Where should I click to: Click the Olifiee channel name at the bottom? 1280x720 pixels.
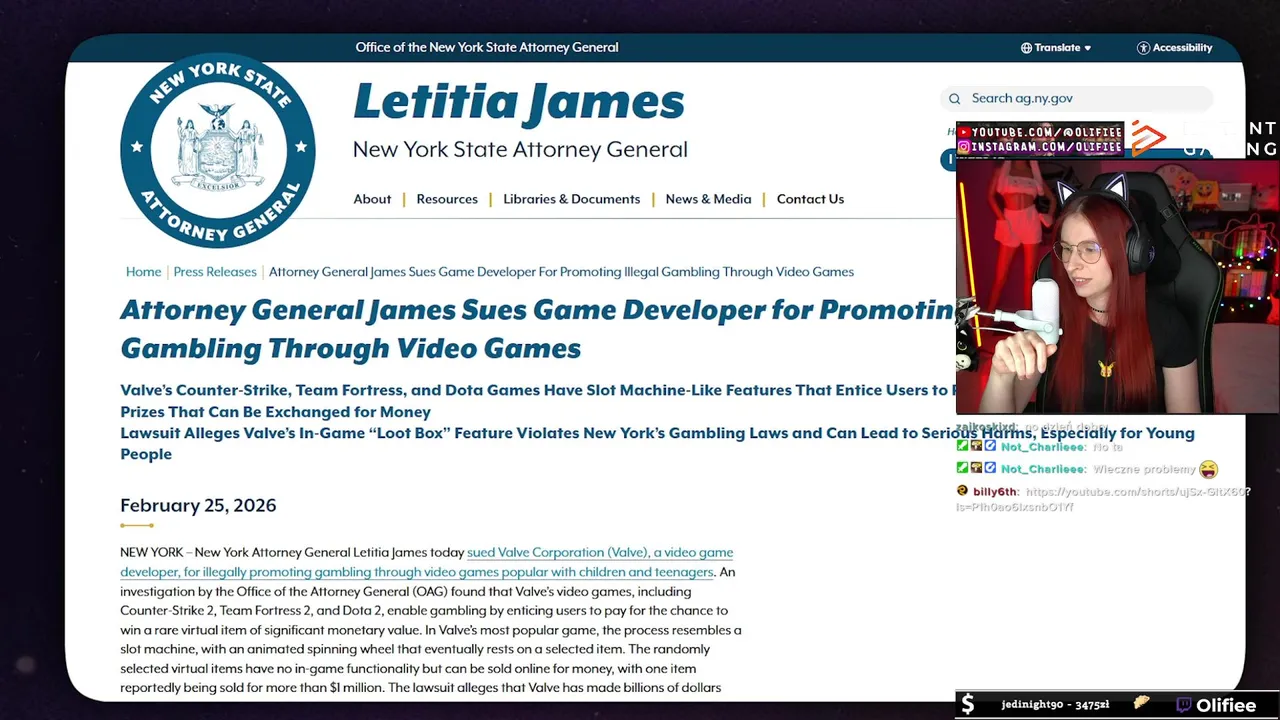pos(1226,705)
